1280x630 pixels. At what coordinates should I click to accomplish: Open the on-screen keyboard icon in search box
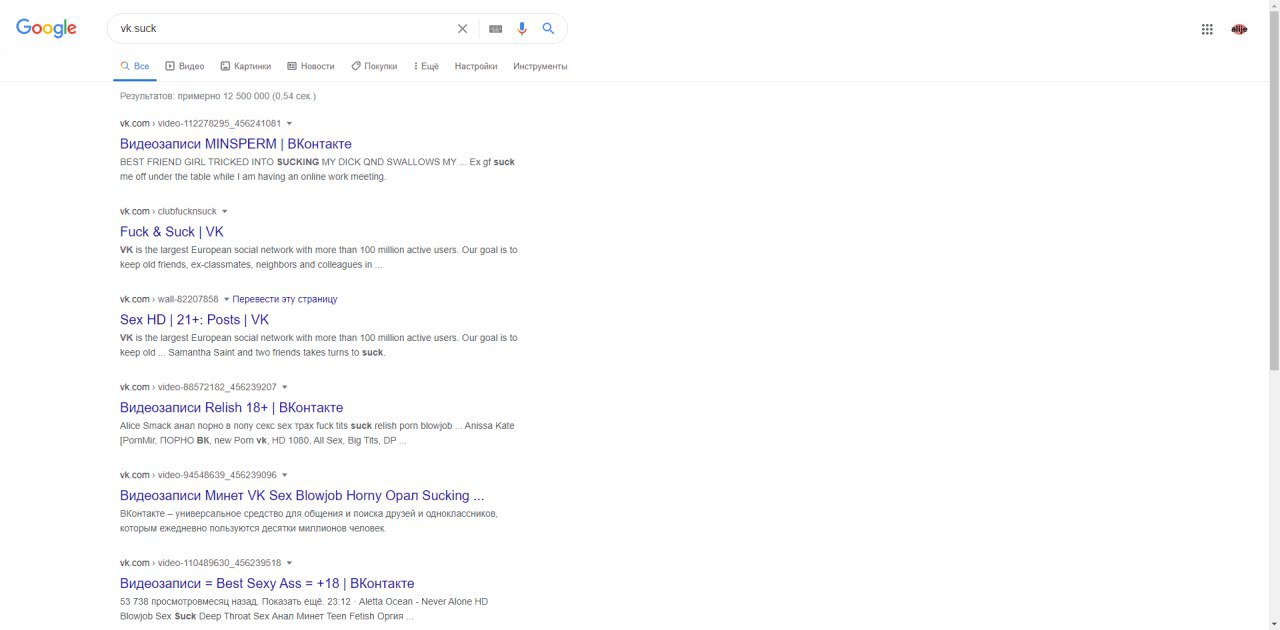495,29
